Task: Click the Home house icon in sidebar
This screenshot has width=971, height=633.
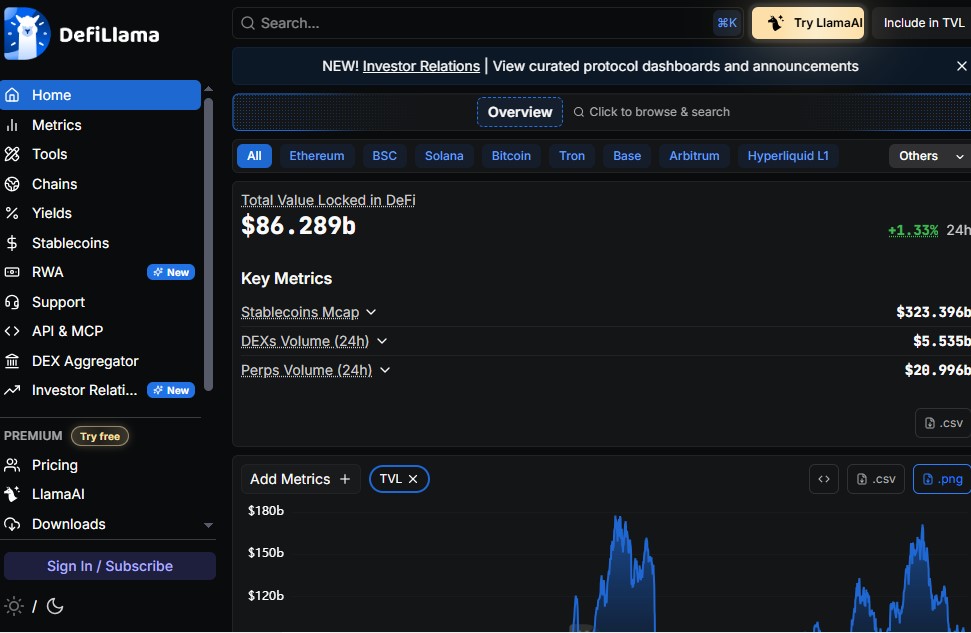Action: pyautogui.click(x=12, y=95)
